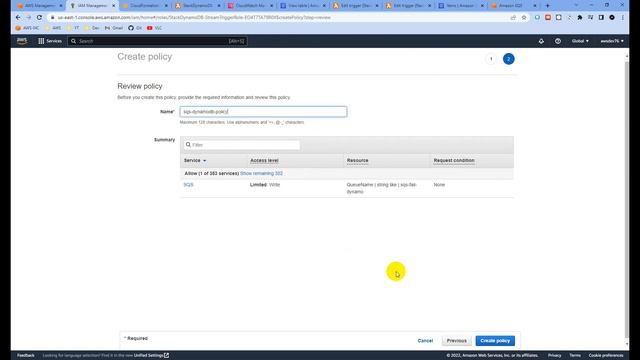640x360 pixels.
Task: Click the site lock icon in address bar
Action: tap(52, 18)
